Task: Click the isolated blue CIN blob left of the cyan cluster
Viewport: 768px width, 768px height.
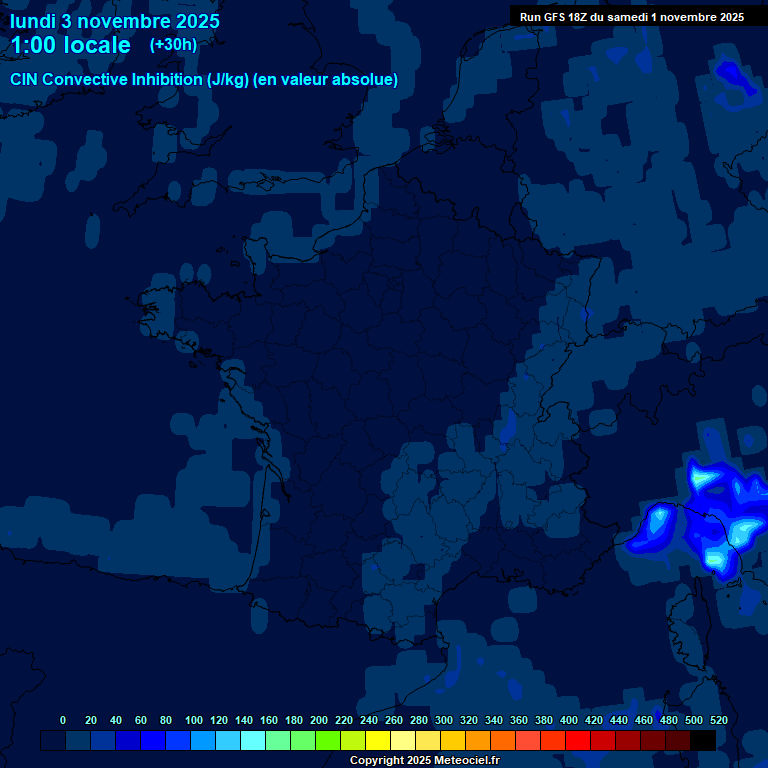Action: (656, 523)
